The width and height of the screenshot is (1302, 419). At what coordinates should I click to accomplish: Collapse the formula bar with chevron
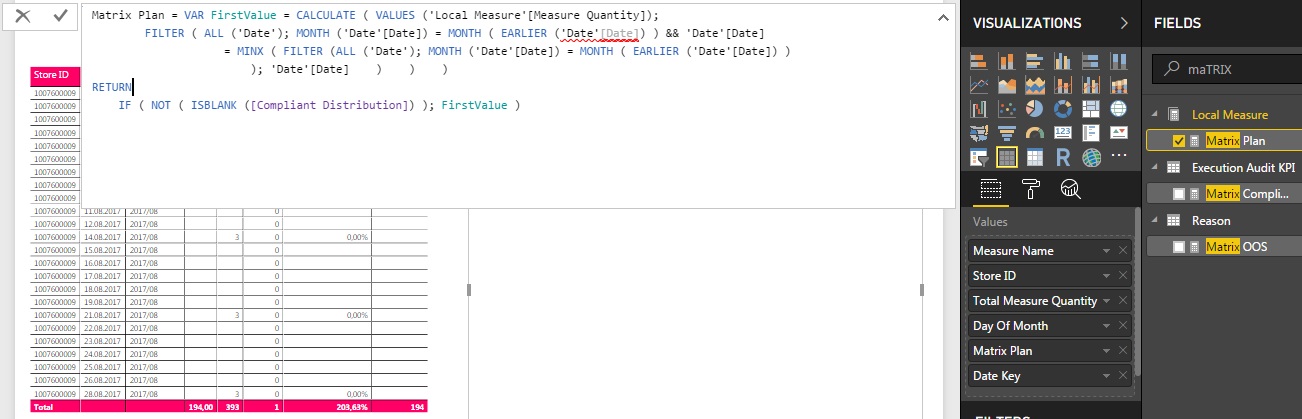[x=943, y=18]
